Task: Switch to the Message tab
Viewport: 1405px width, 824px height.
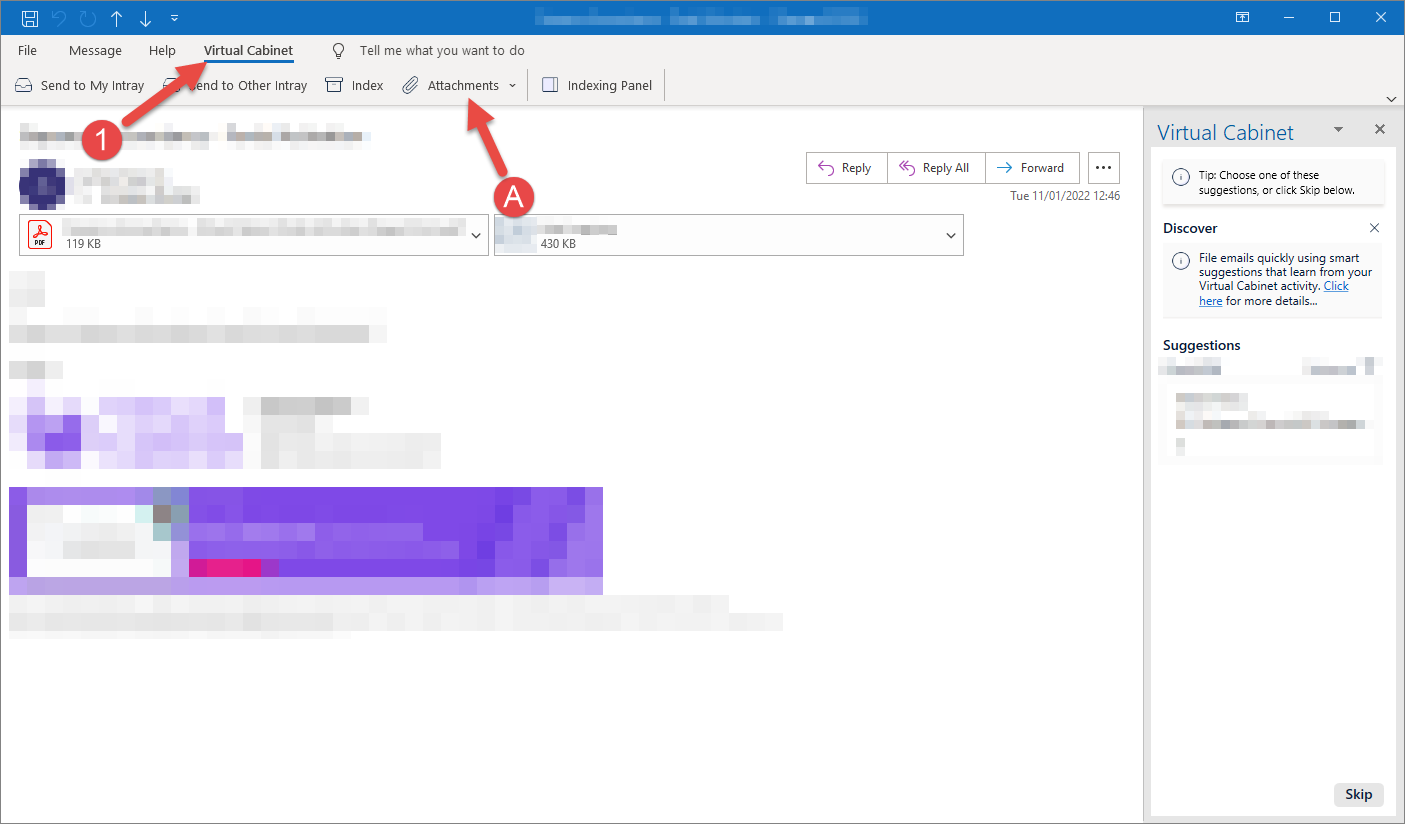Action: (95, 50)
